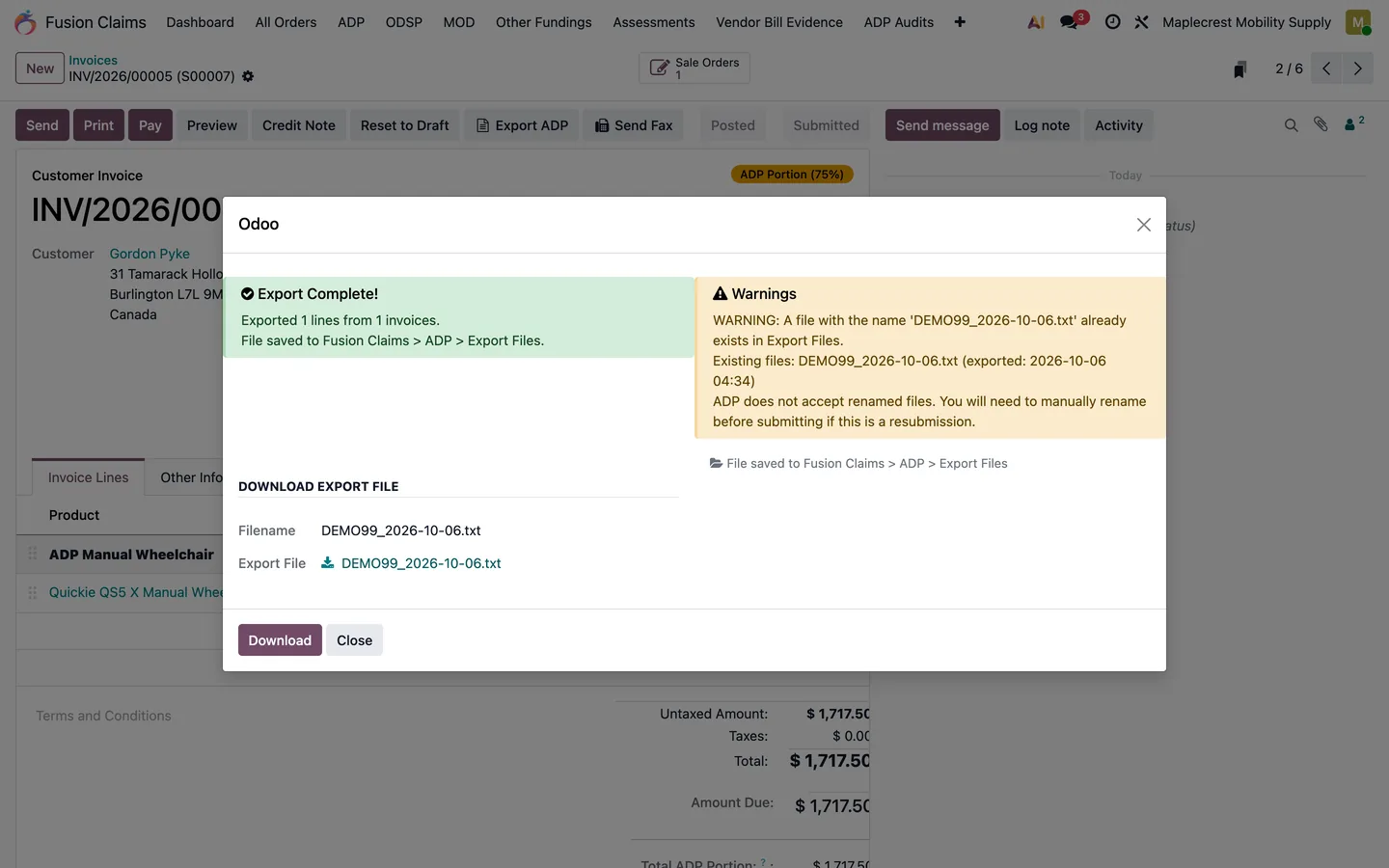
Task: Click the Send message button
Action: tap(942, 125)
